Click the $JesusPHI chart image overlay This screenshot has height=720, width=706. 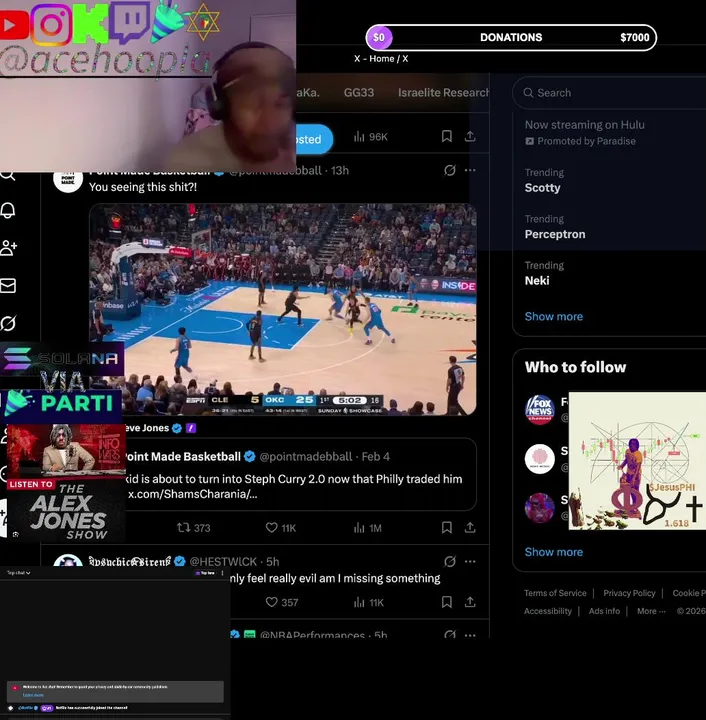coord(637,461)
